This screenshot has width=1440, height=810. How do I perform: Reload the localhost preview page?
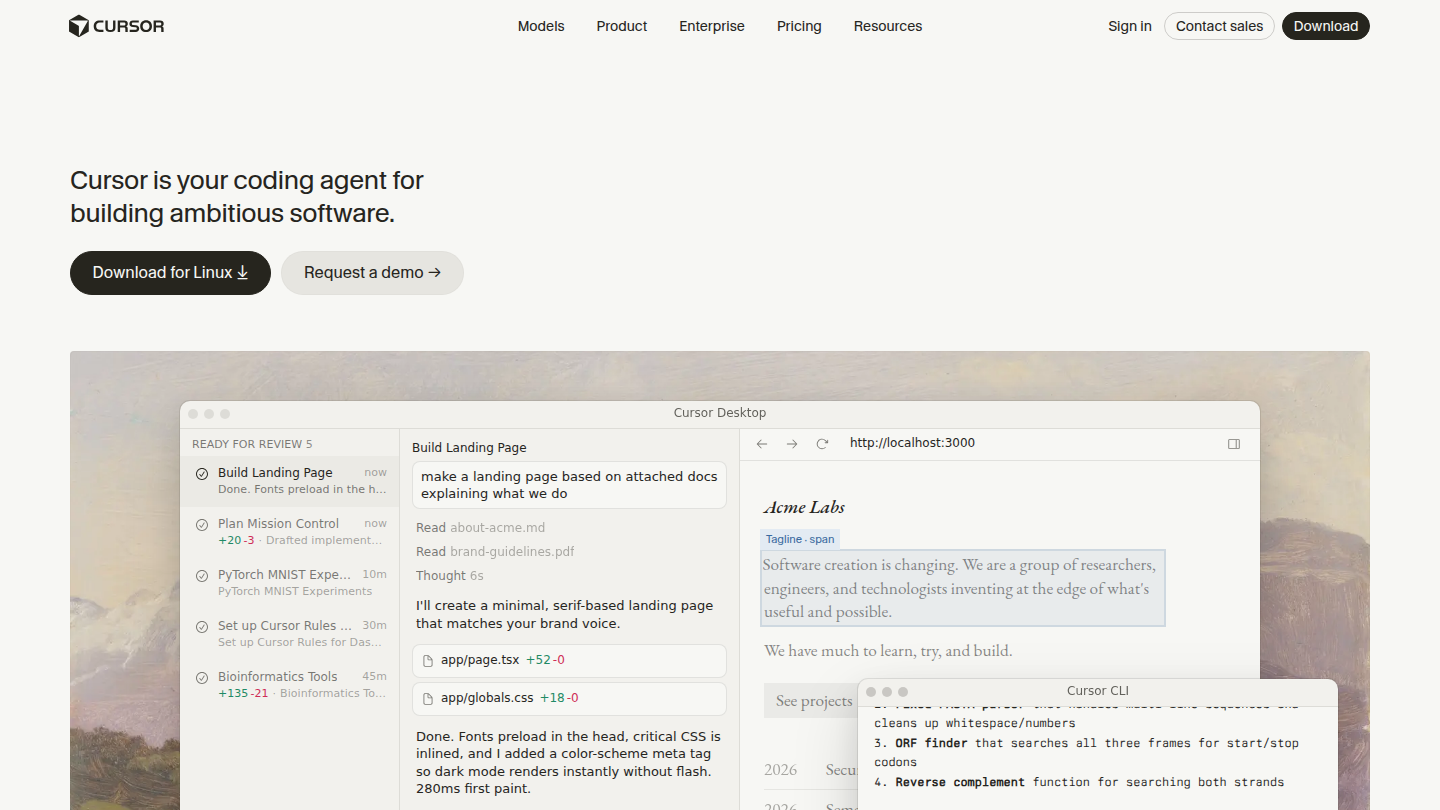click(x=822, y=444)
